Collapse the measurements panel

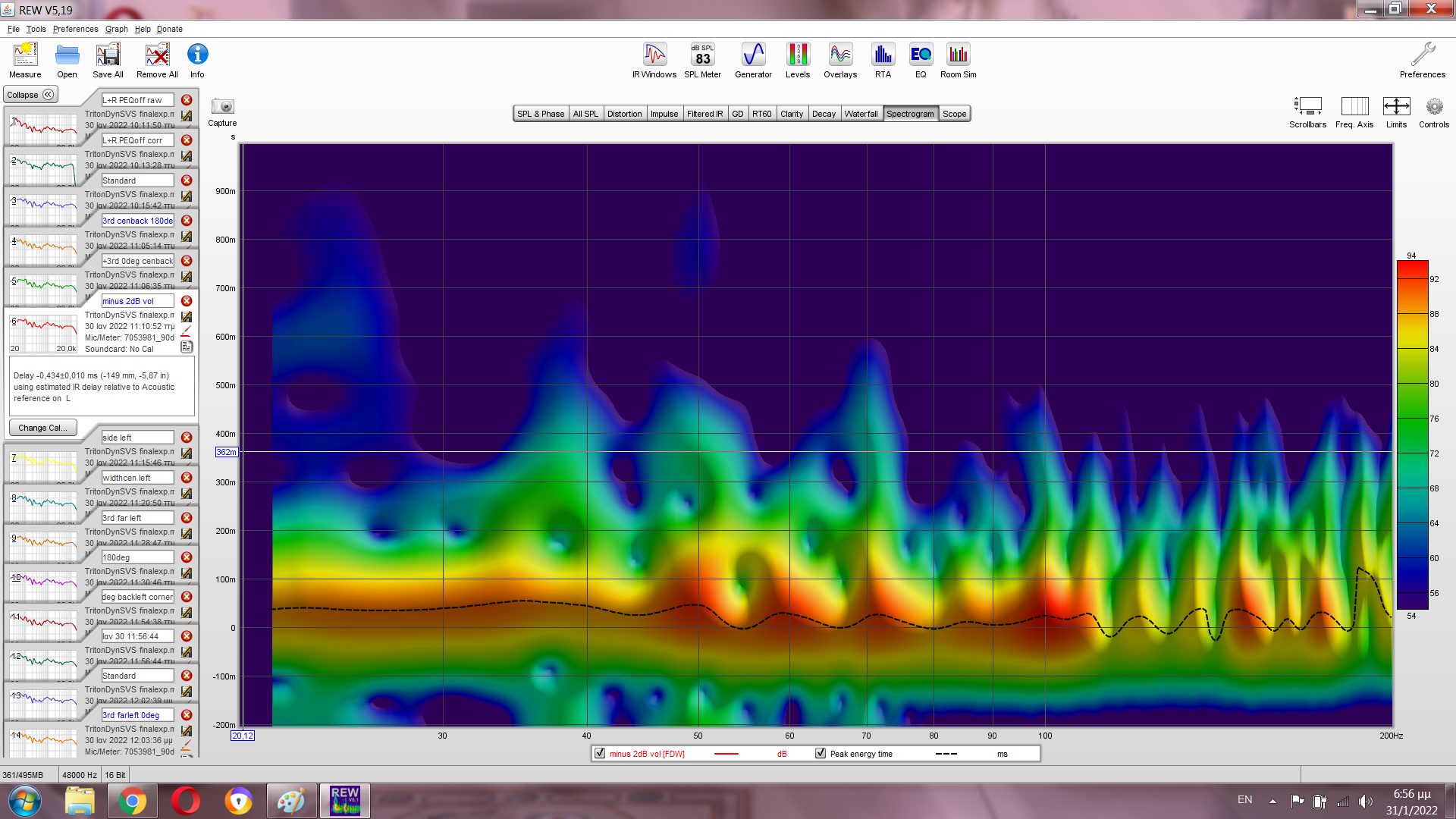coord(30,95)
